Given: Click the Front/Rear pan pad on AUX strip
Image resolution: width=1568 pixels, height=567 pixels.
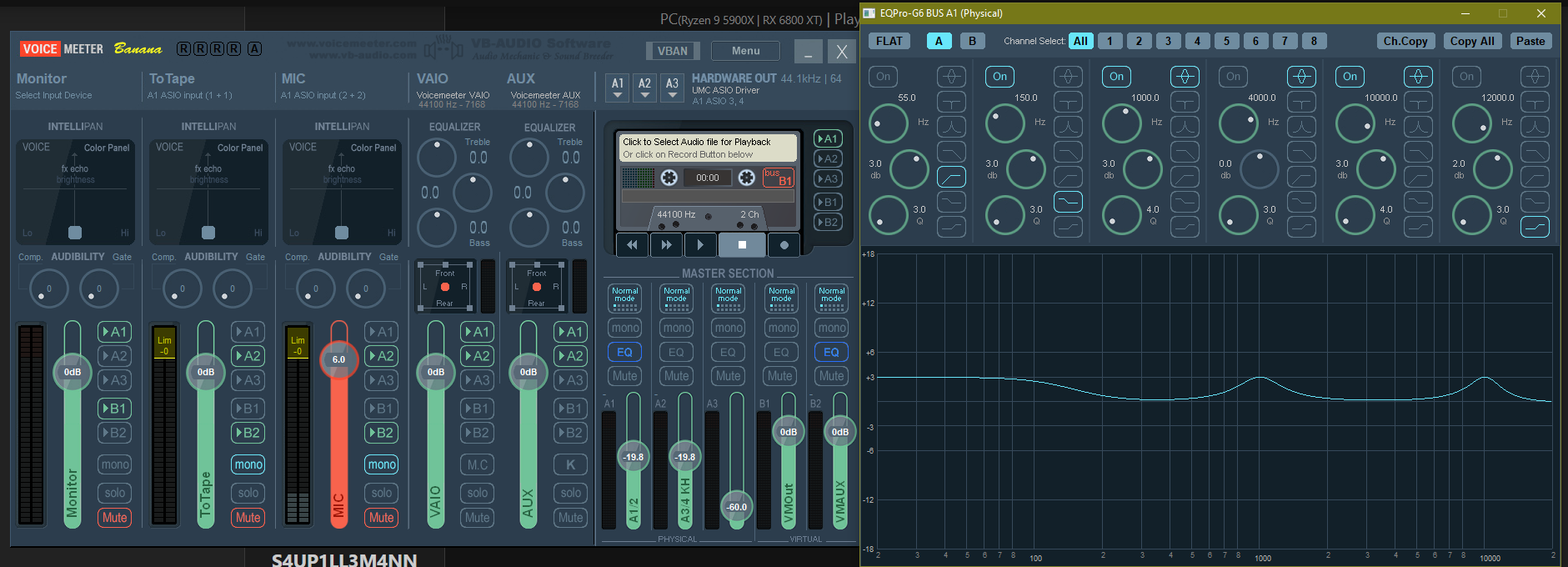Looking at the screenshot, I should coord(538,286).
